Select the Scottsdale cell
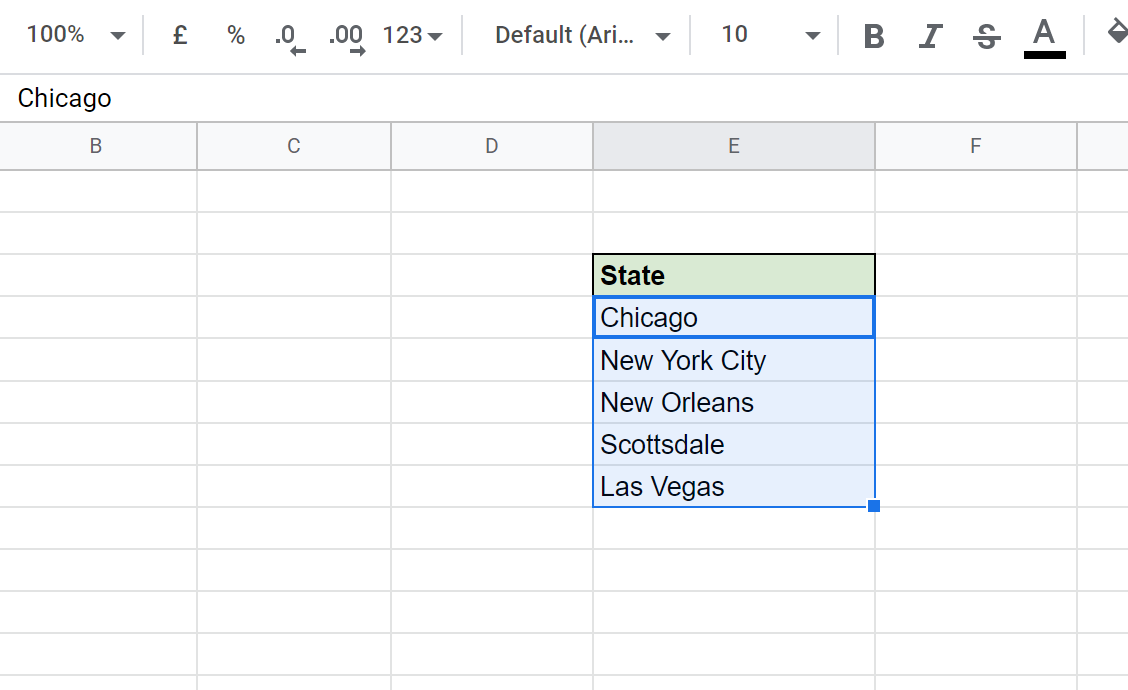Screen dimensions: 1128x690 pos(734,444)
